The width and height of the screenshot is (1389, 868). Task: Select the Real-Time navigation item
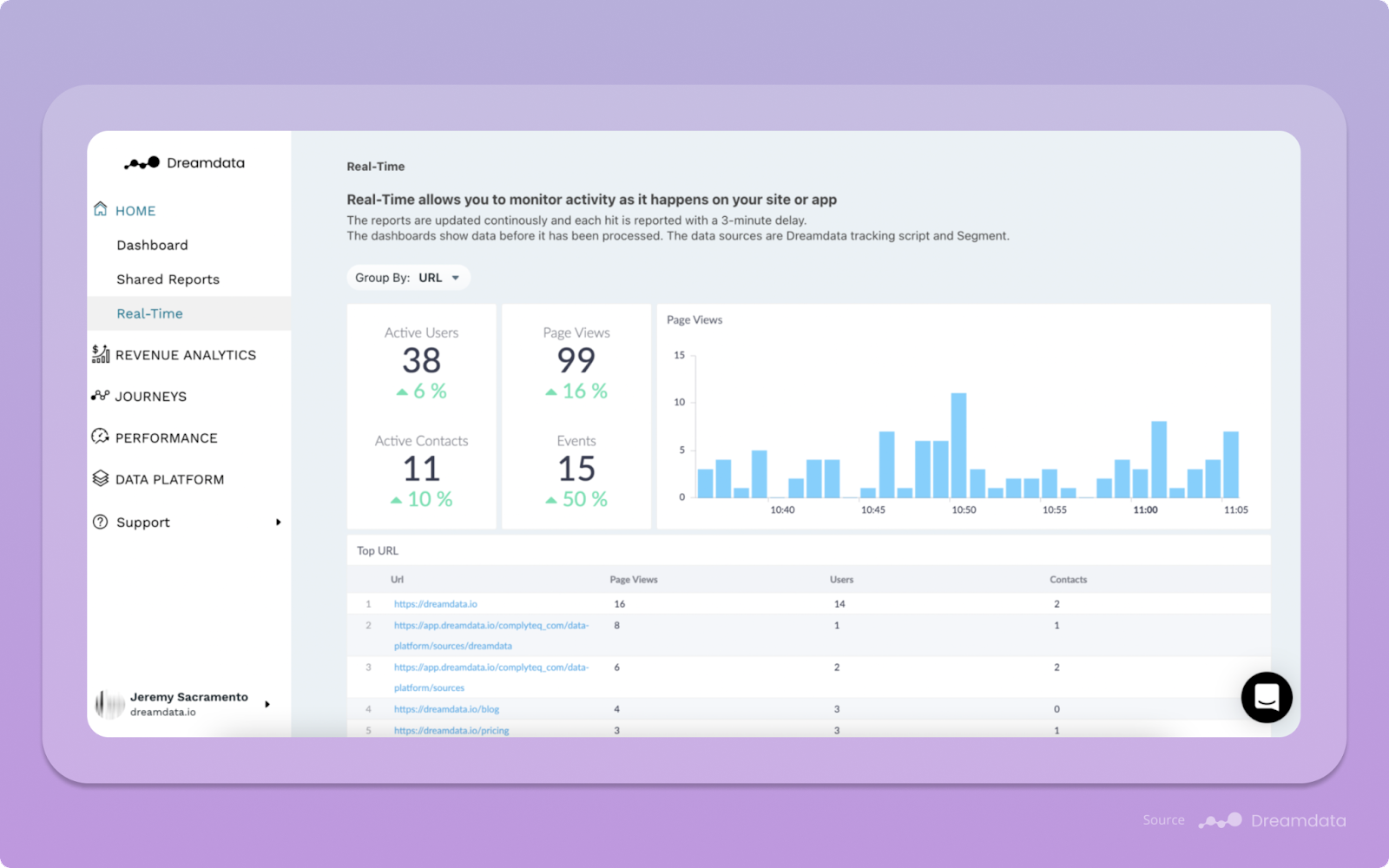pos(149,313)
